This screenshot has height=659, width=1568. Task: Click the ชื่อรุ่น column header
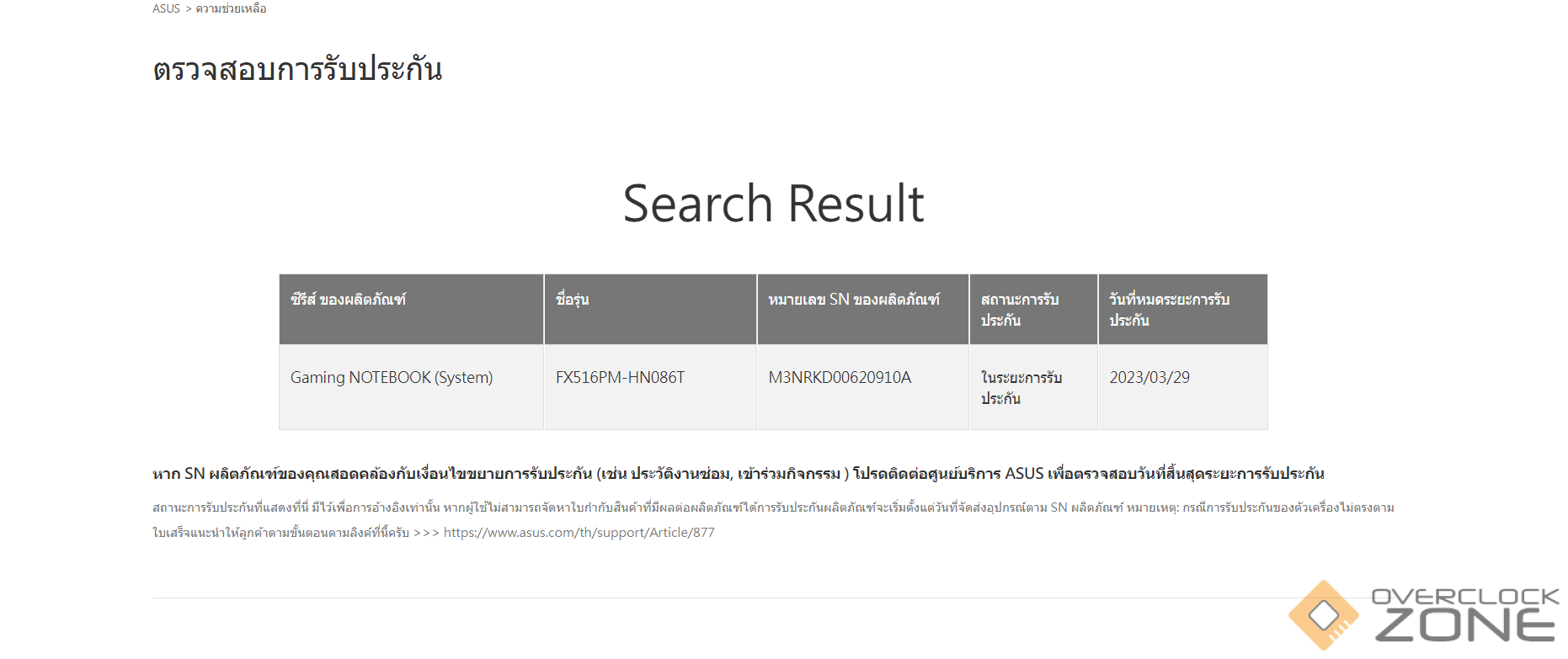coord(650,309)
